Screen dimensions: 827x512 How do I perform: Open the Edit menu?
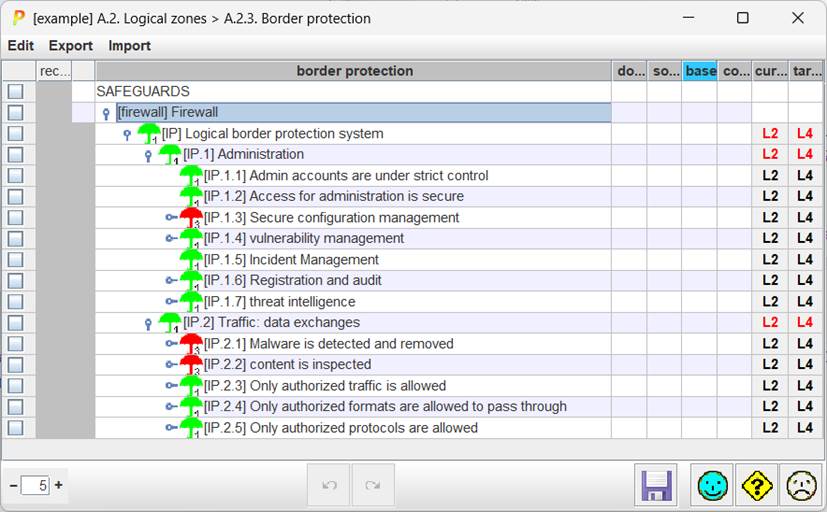(x=21, y=46)
